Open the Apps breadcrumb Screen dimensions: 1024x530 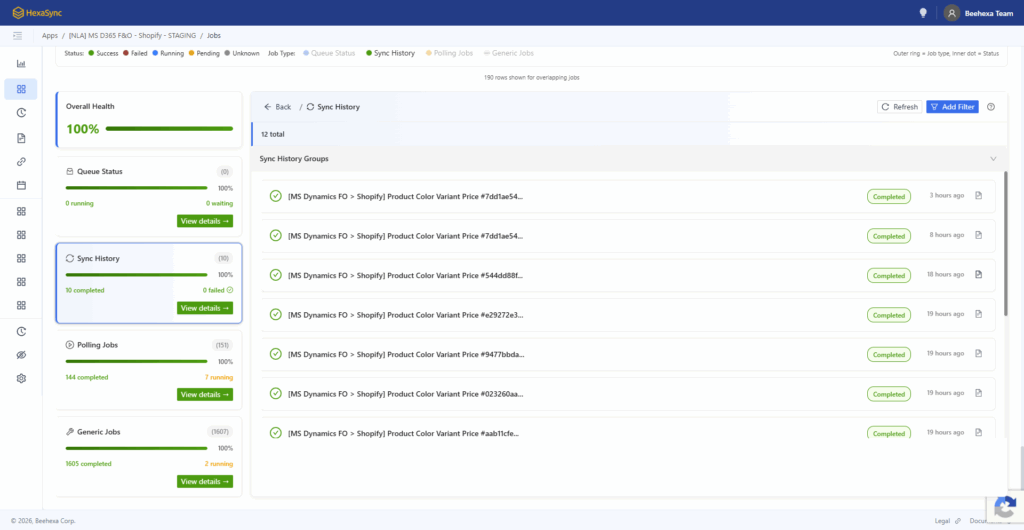click(x=50, y=35)
